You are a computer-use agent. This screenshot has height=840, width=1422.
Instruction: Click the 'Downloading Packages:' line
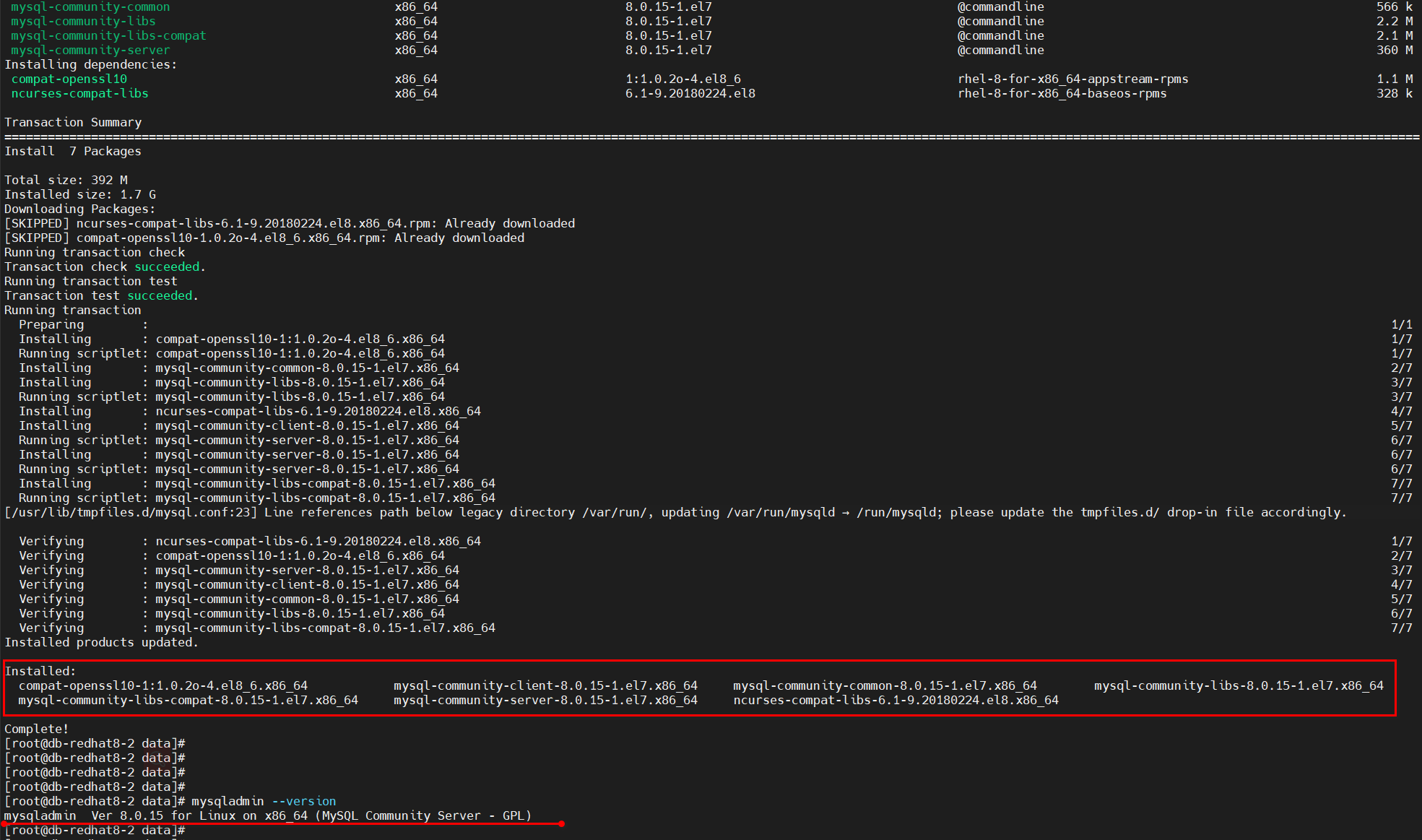coord(80,209)
